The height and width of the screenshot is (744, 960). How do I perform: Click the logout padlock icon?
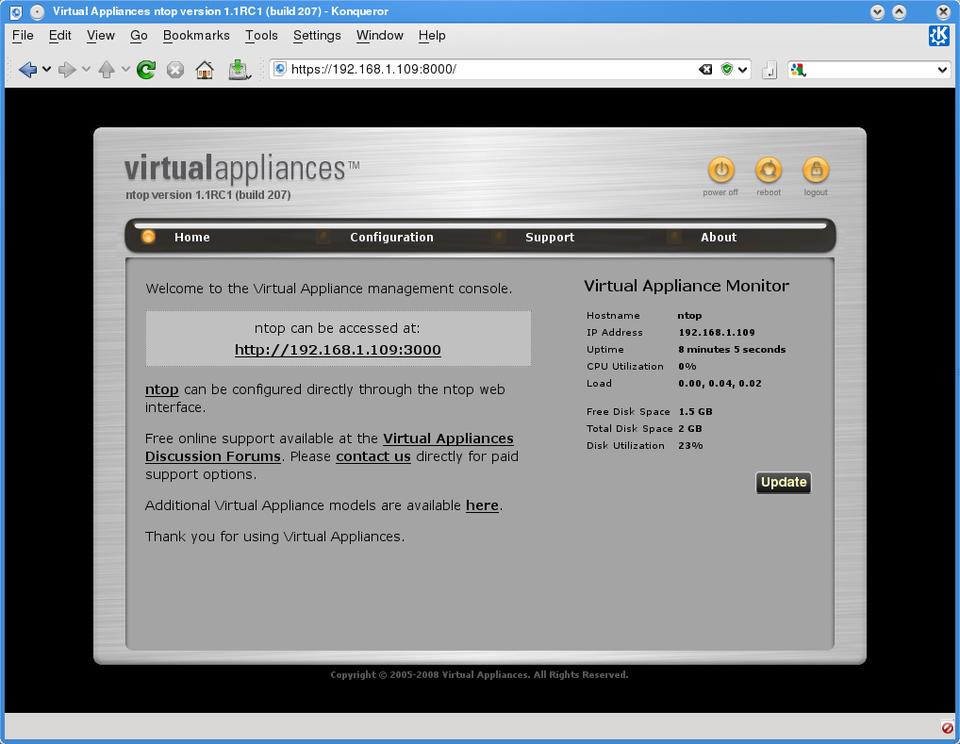pos(816,170)
